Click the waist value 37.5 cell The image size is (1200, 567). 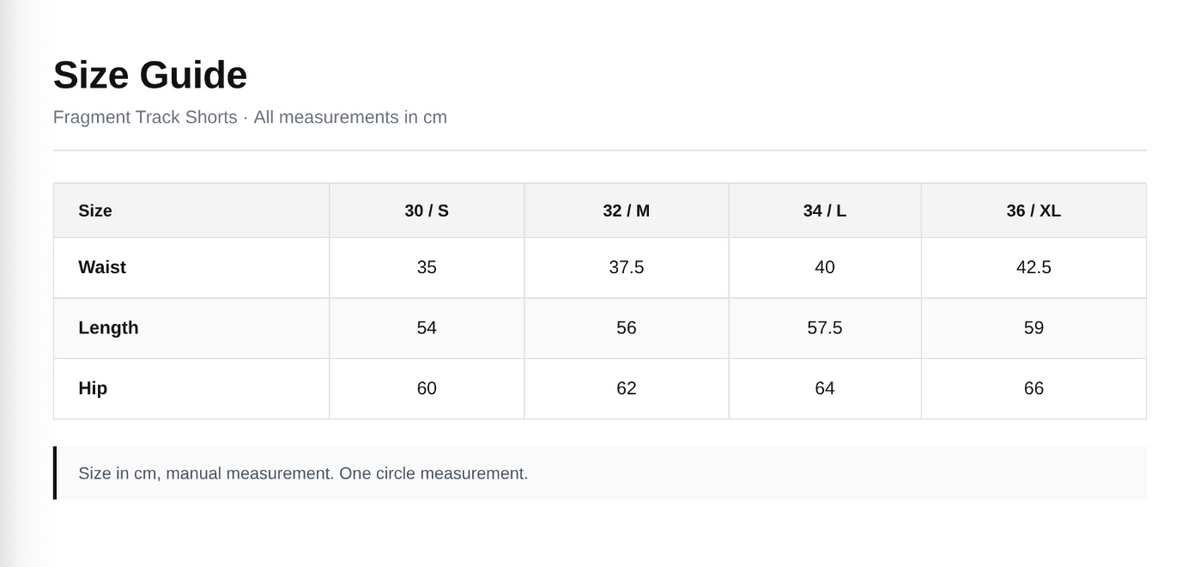[626, 268]
